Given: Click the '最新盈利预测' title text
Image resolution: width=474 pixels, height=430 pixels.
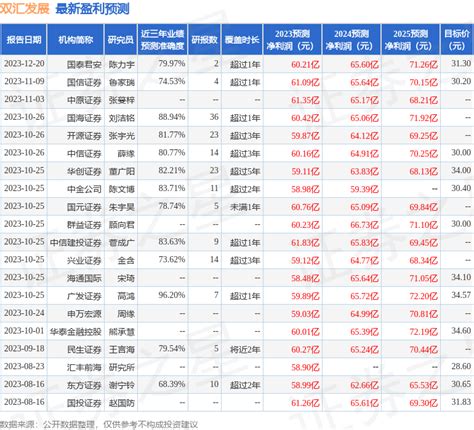Looking at the screenshot, I should pyautogui.click(x=92, y=9).
